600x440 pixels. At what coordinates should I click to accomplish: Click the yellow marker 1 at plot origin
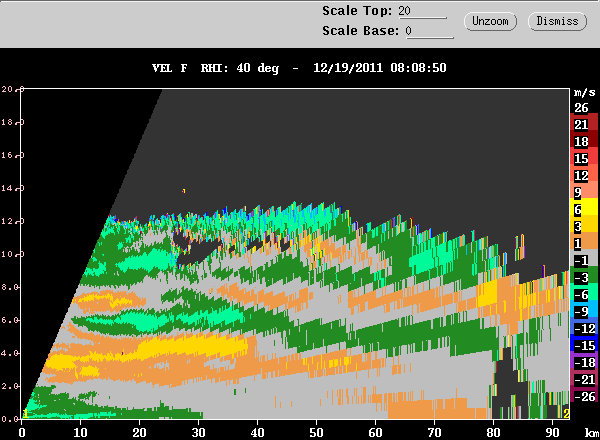[25, 414]
